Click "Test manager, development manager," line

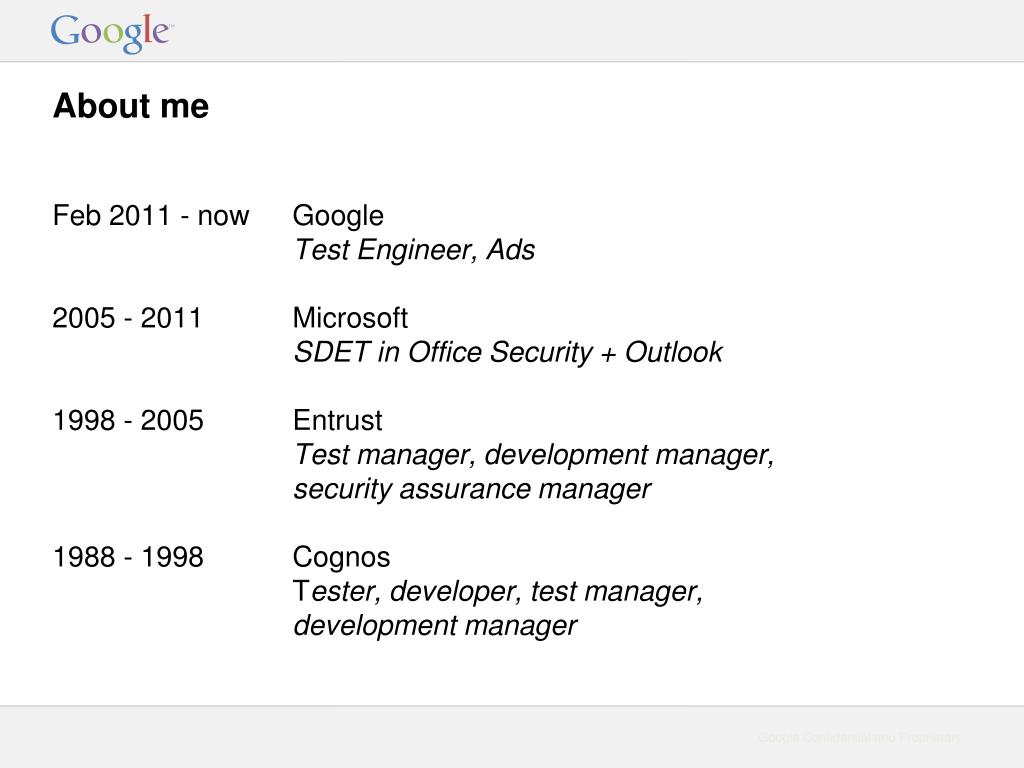click(x=534, y=455)
